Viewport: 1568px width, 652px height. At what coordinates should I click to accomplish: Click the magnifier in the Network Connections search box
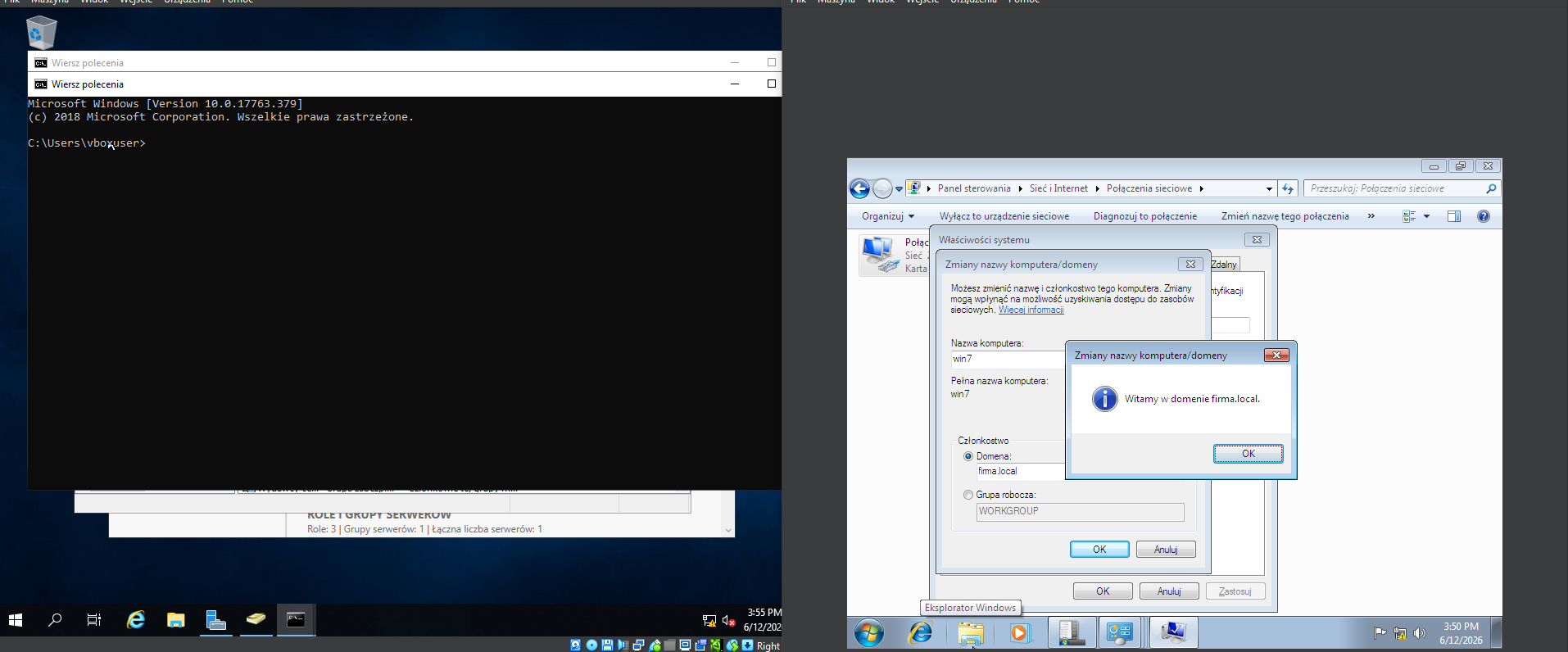1491,189
